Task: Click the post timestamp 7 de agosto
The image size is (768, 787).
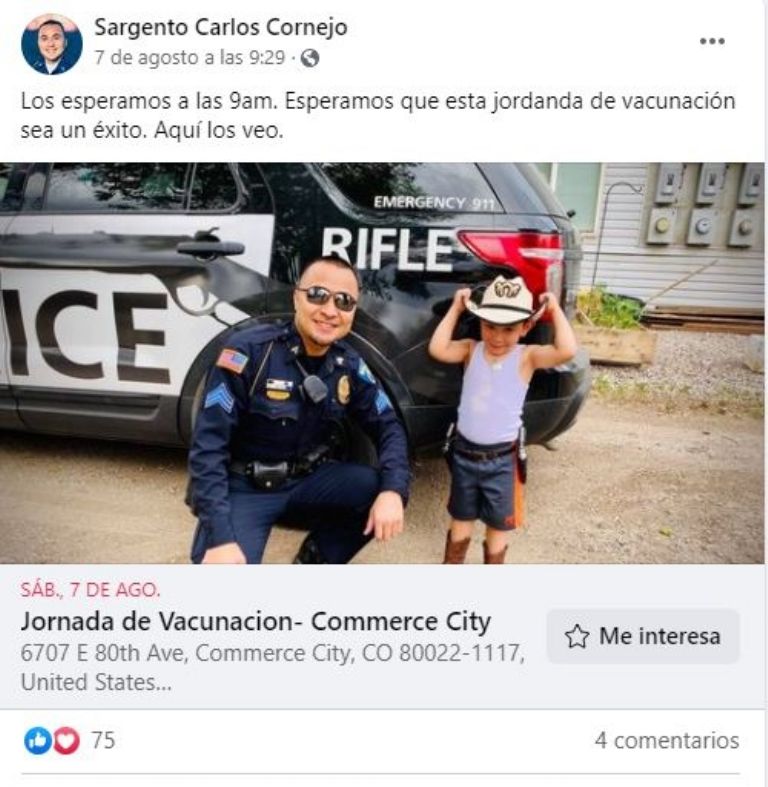Action: pos(190,58)
